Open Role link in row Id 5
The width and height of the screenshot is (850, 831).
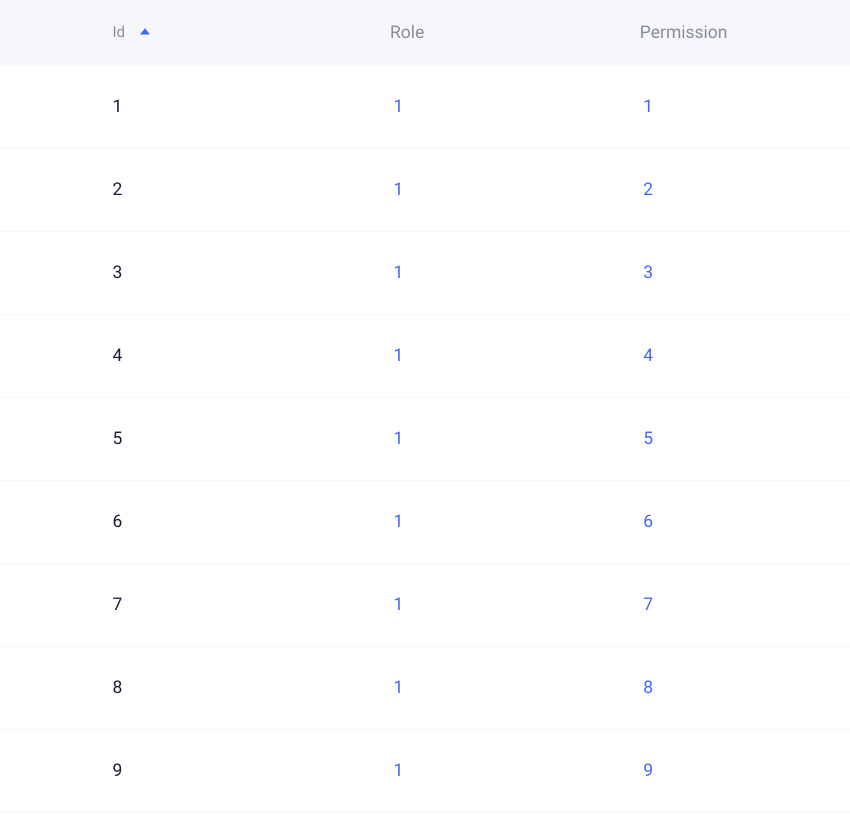pyautogui.click(x=398, y=438)
